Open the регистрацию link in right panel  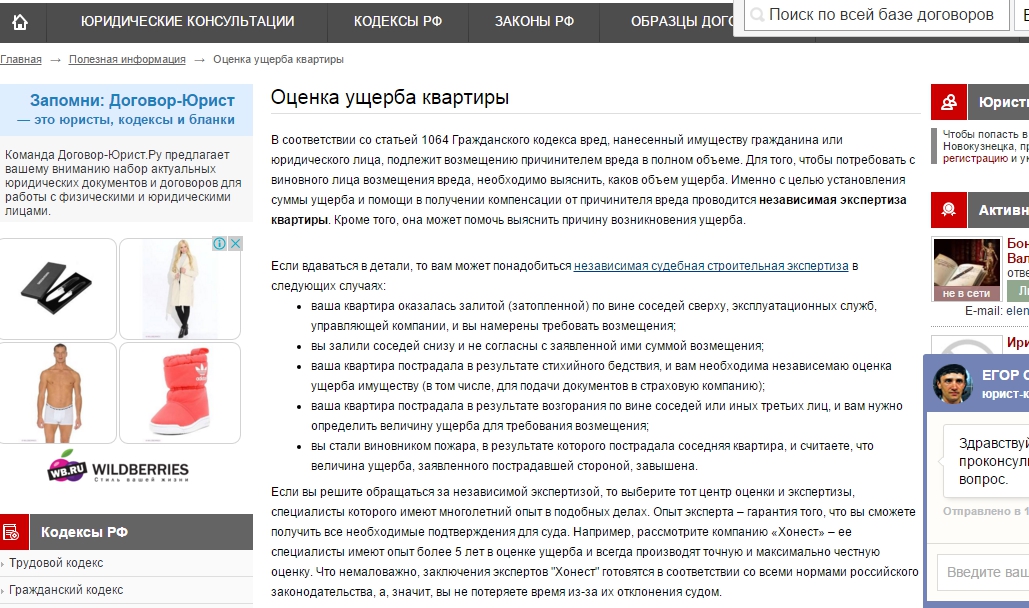point(975,158)
